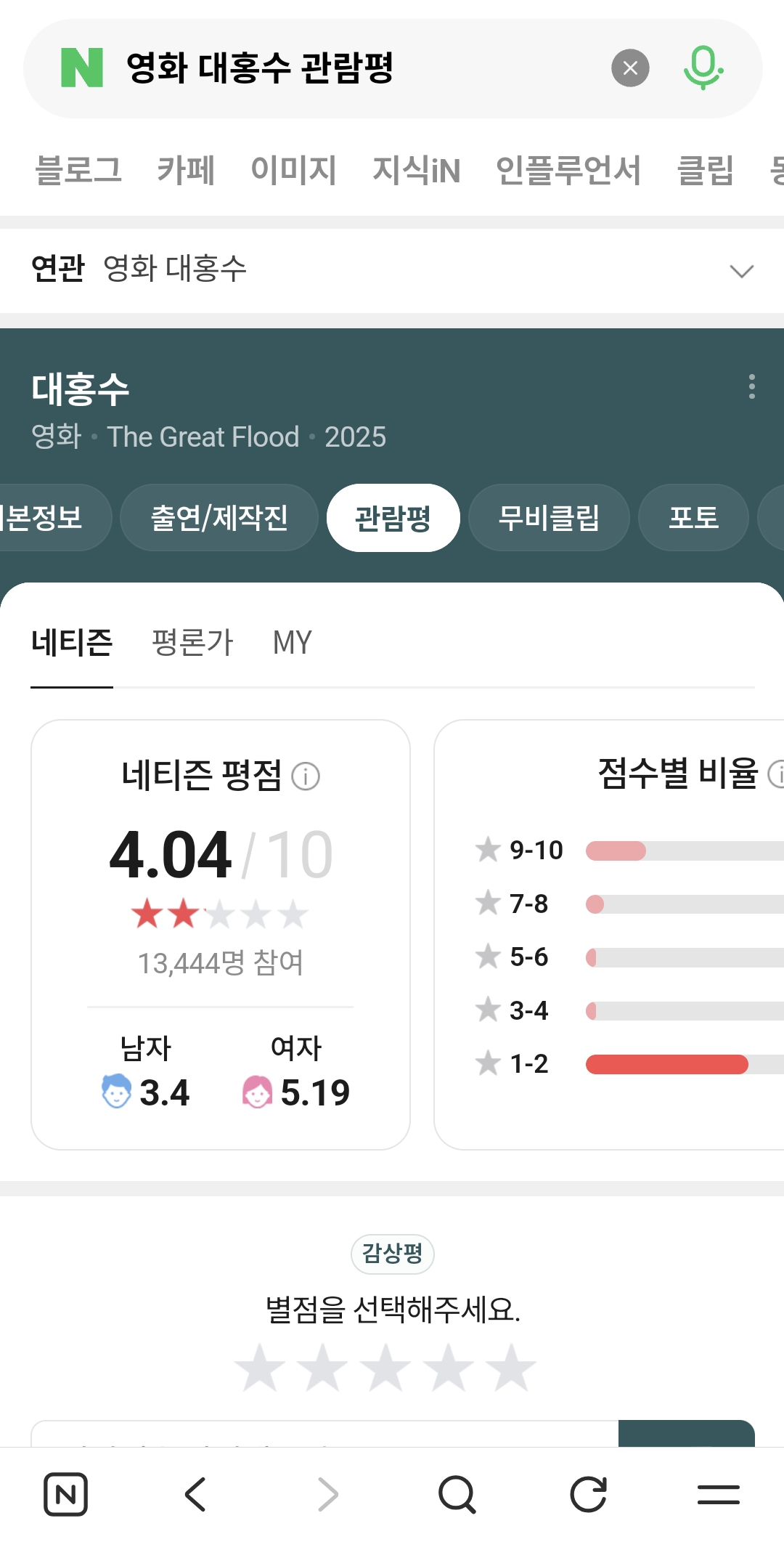The image size is (784, 1542).
Task: Expand the 연관 related searches chevron
Action: coord(741,271)
